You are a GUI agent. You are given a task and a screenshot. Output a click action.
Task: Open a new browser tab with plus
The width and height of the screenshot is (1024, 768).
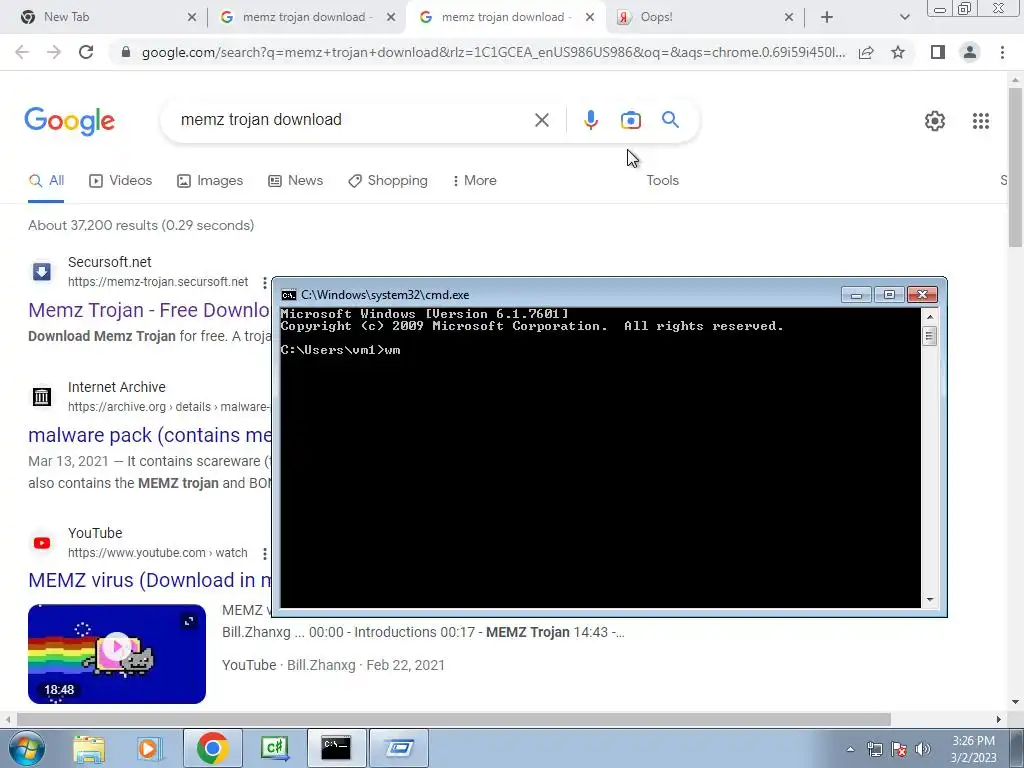point(827,17)
